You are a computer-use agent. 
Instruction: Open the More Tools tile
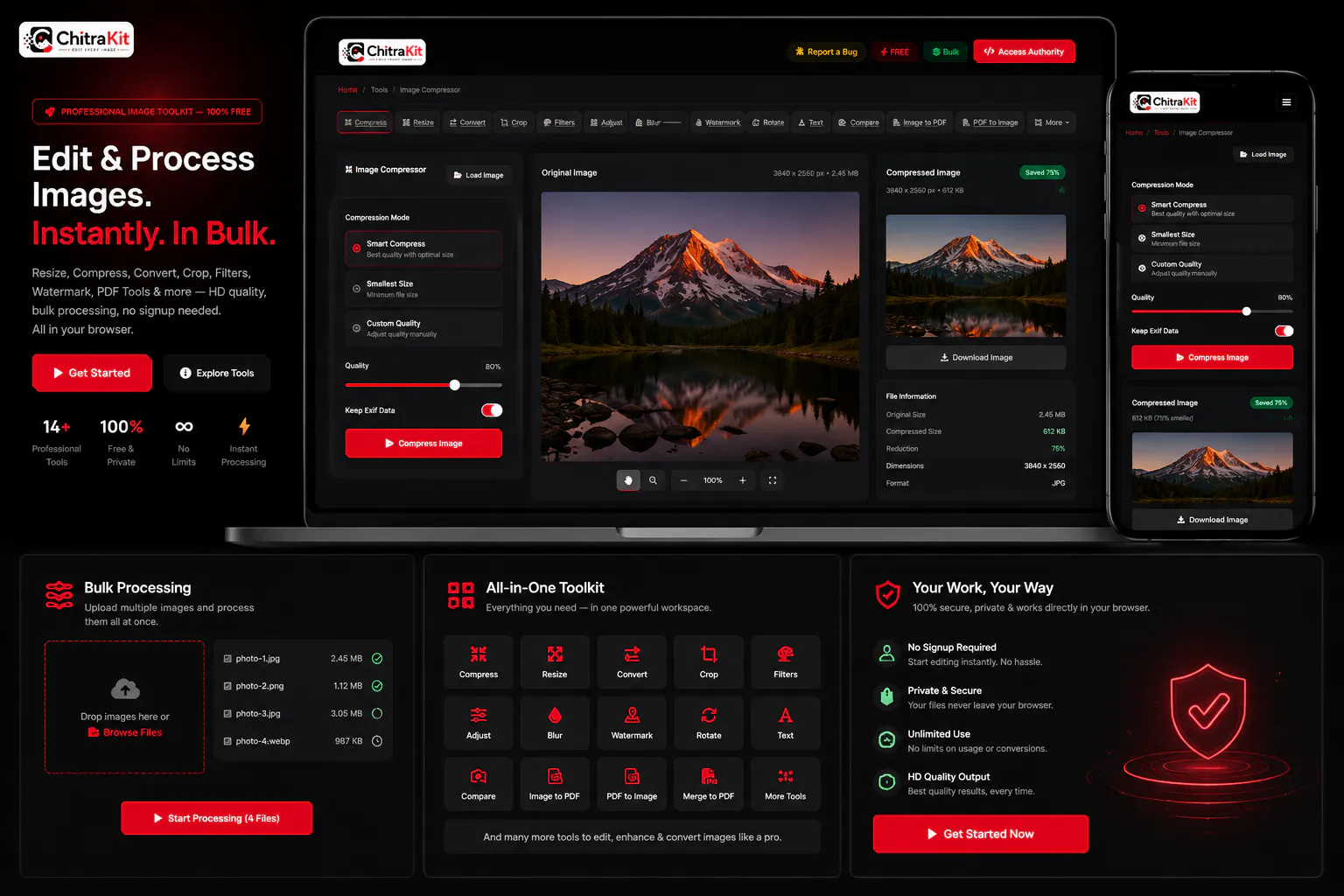point(786,784)
